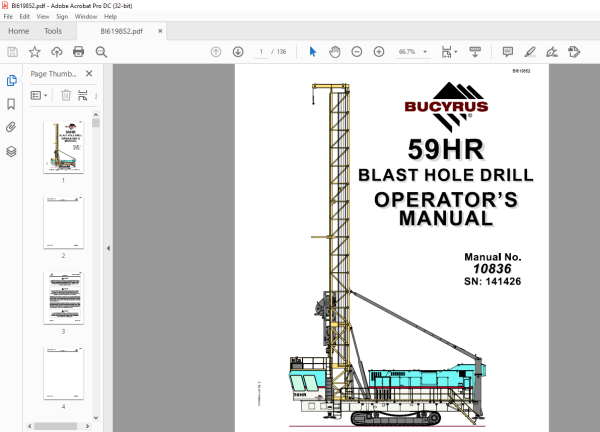Switch to the Tools tab
Screen dimensions: 600x432
click(x=53, y=31)
